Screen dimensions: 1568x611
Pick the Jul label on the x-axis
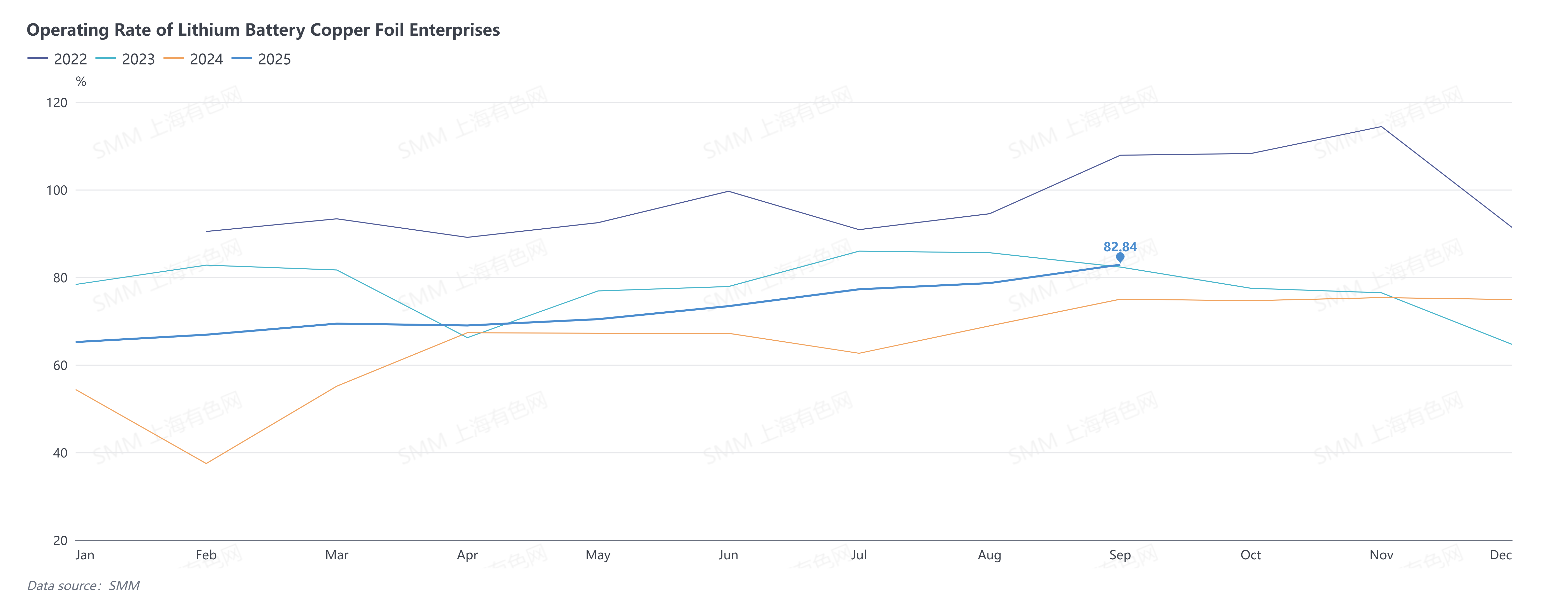click(x=859, y=555)
